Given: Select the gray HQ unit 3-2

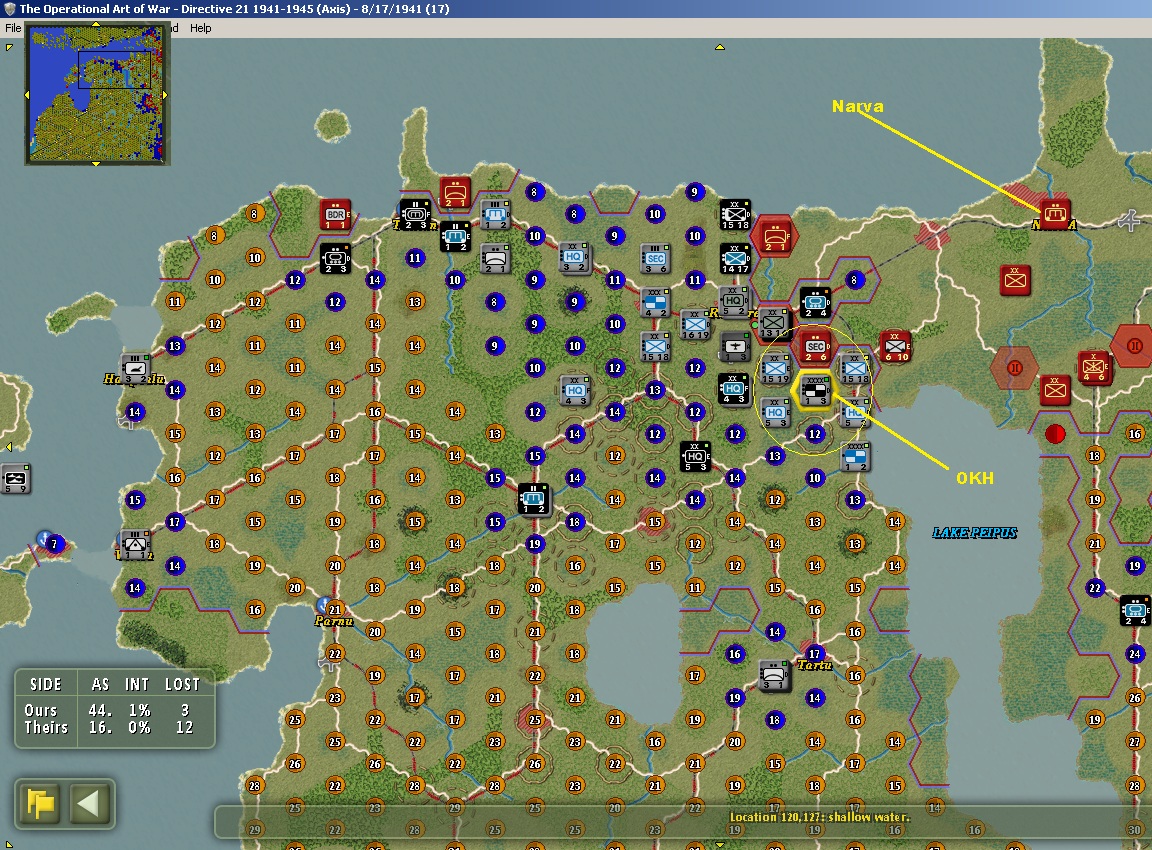Looking at the screenshot, I should tap(575, 258).
